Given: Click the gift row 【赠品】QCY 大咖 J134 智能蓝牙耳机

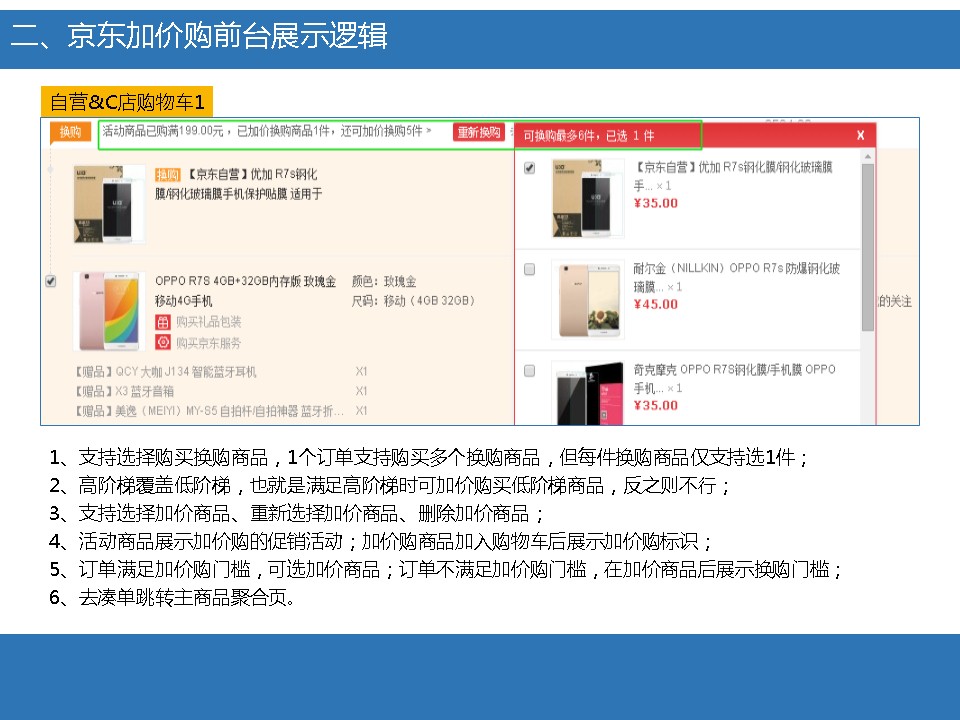Looking at the screenshot, I should (x=165, y=372).
